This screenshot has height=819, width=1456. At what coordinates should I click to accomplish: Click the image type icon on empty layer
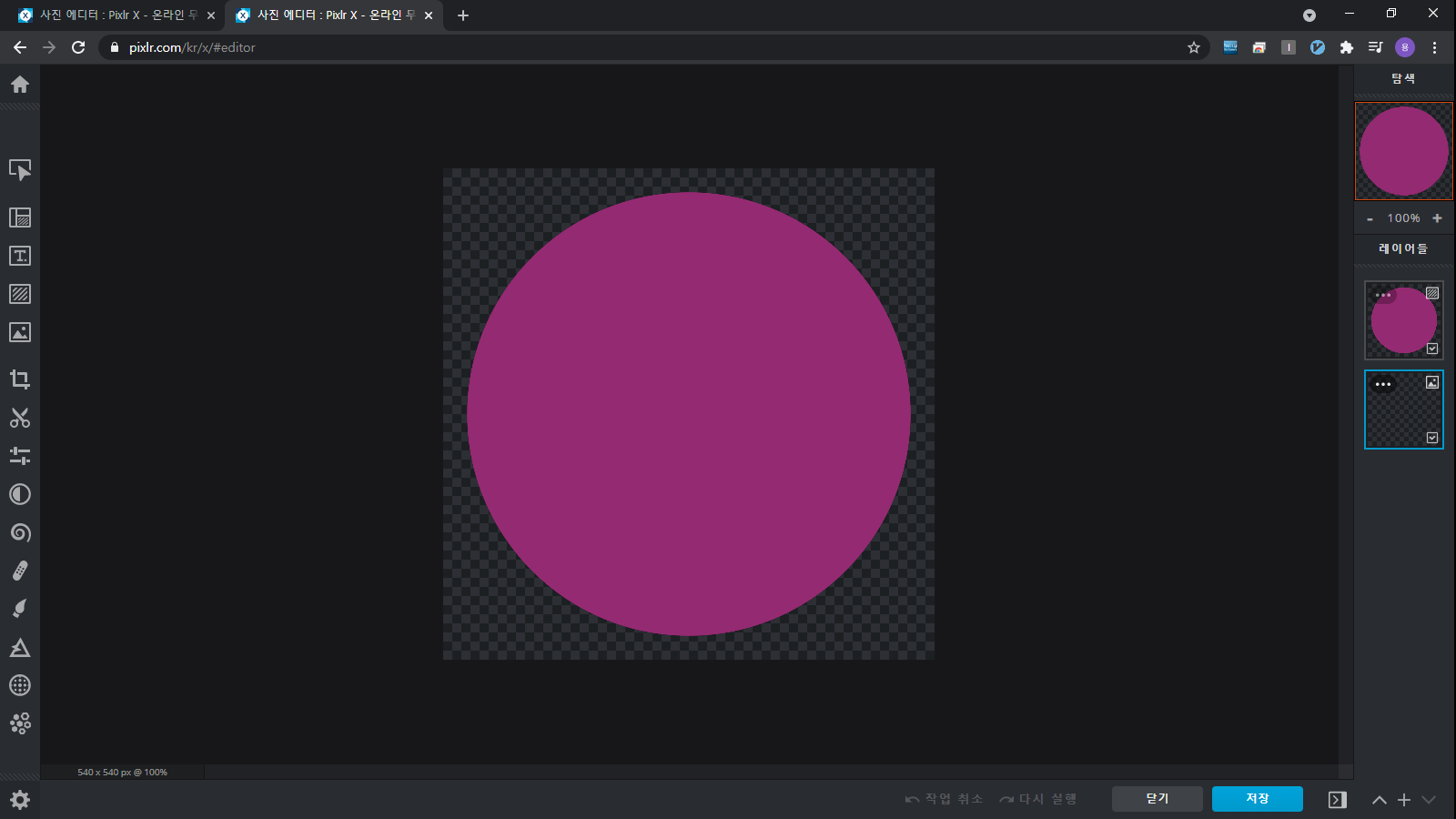(1432, 382)
